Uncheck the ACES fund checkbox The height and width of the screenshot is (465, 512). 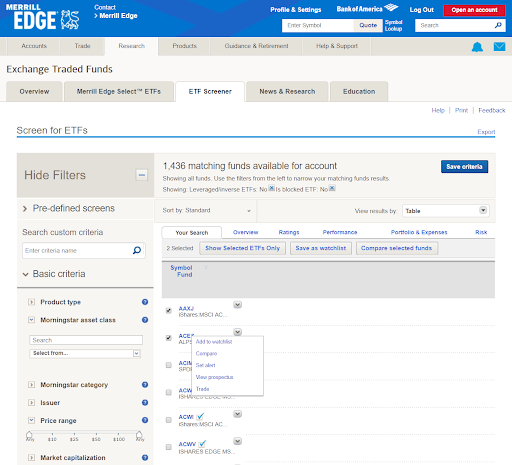point(169,338)
